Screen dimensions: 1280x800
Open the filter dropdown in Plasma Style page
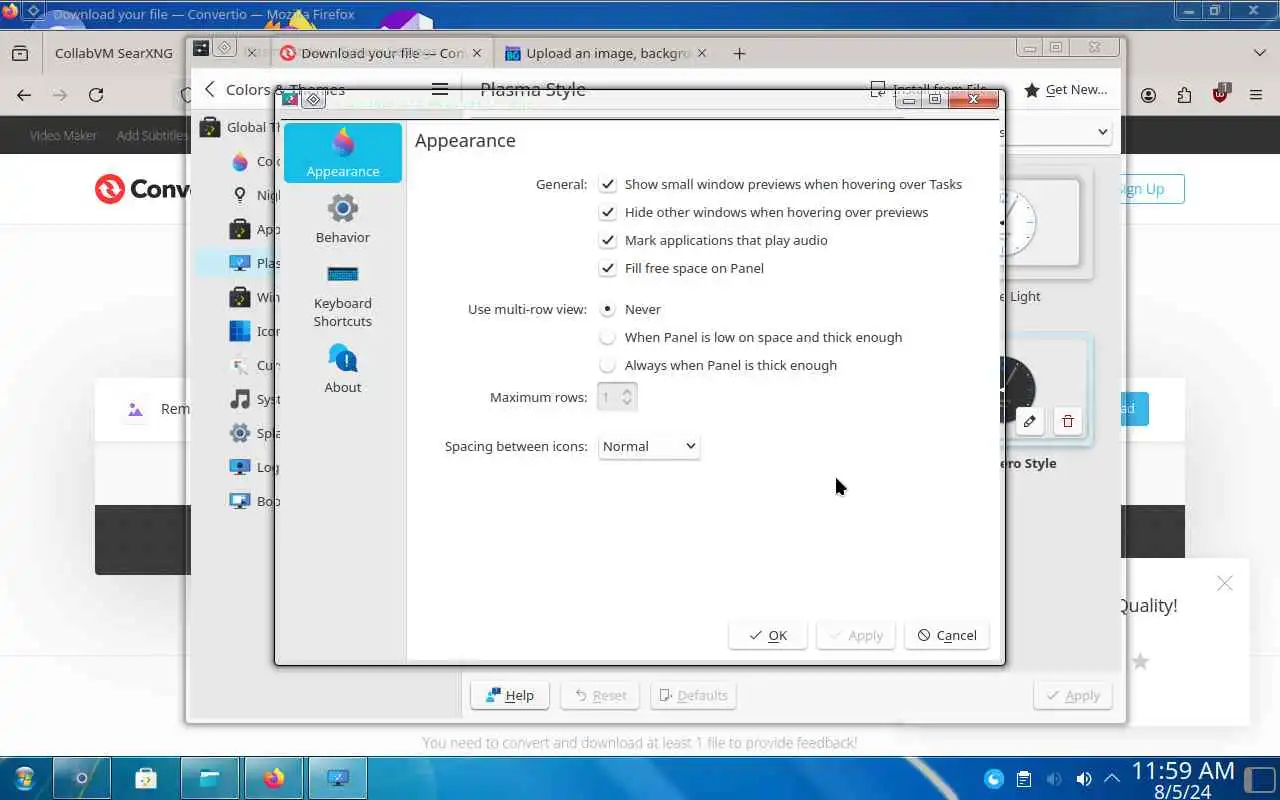click(1059, 131)
